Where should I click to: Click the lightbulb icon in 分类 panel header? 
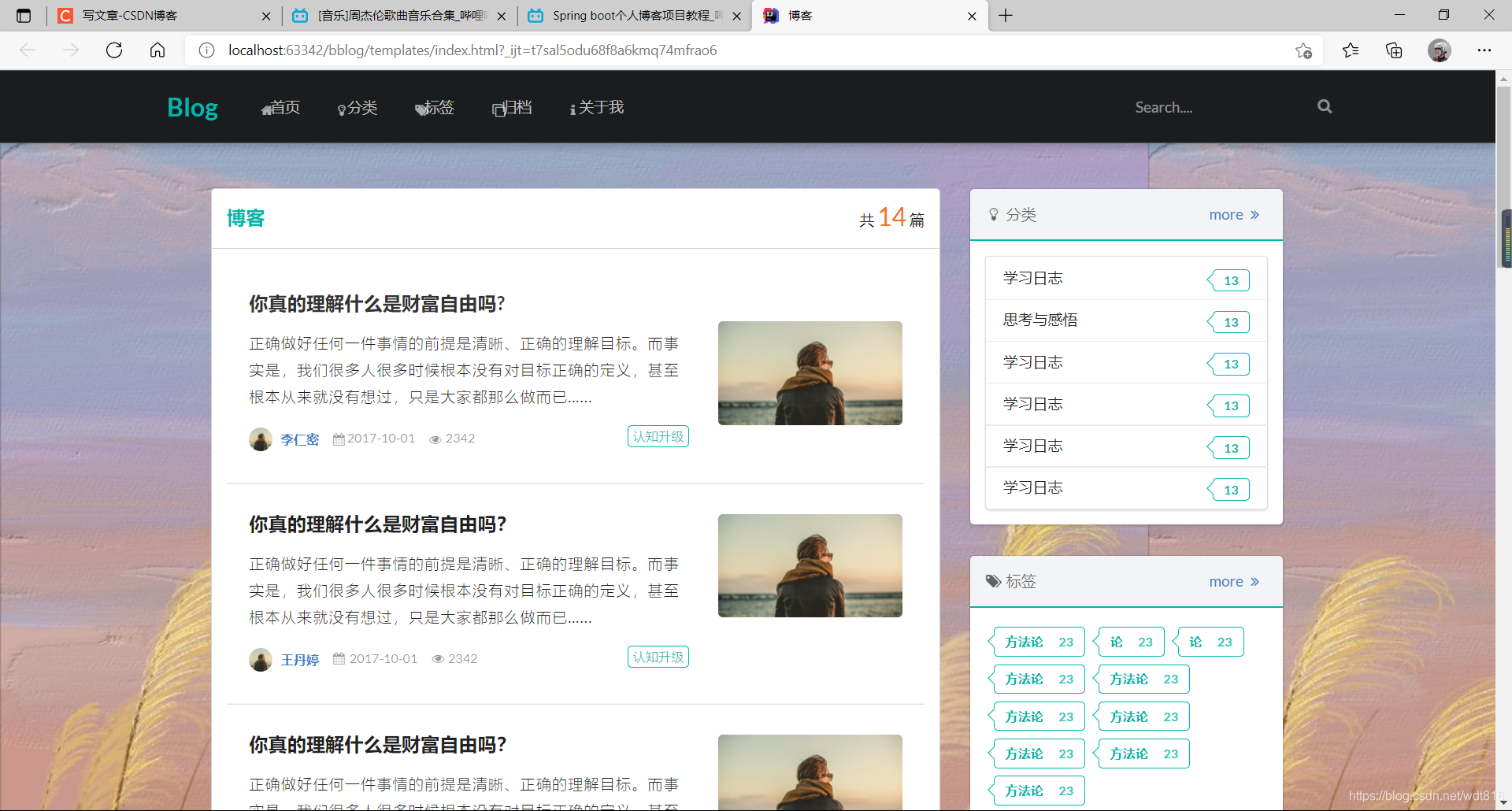(994, 214)
